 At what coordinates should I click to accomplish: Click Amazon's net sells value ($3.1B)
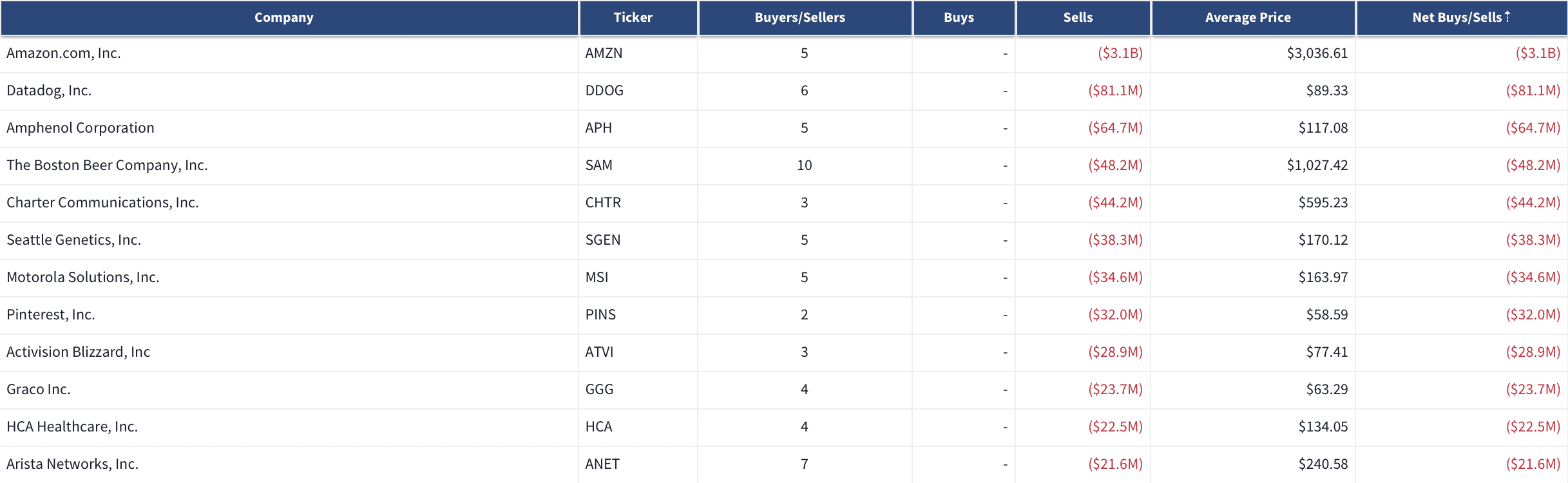click(x=1538, y=53)
